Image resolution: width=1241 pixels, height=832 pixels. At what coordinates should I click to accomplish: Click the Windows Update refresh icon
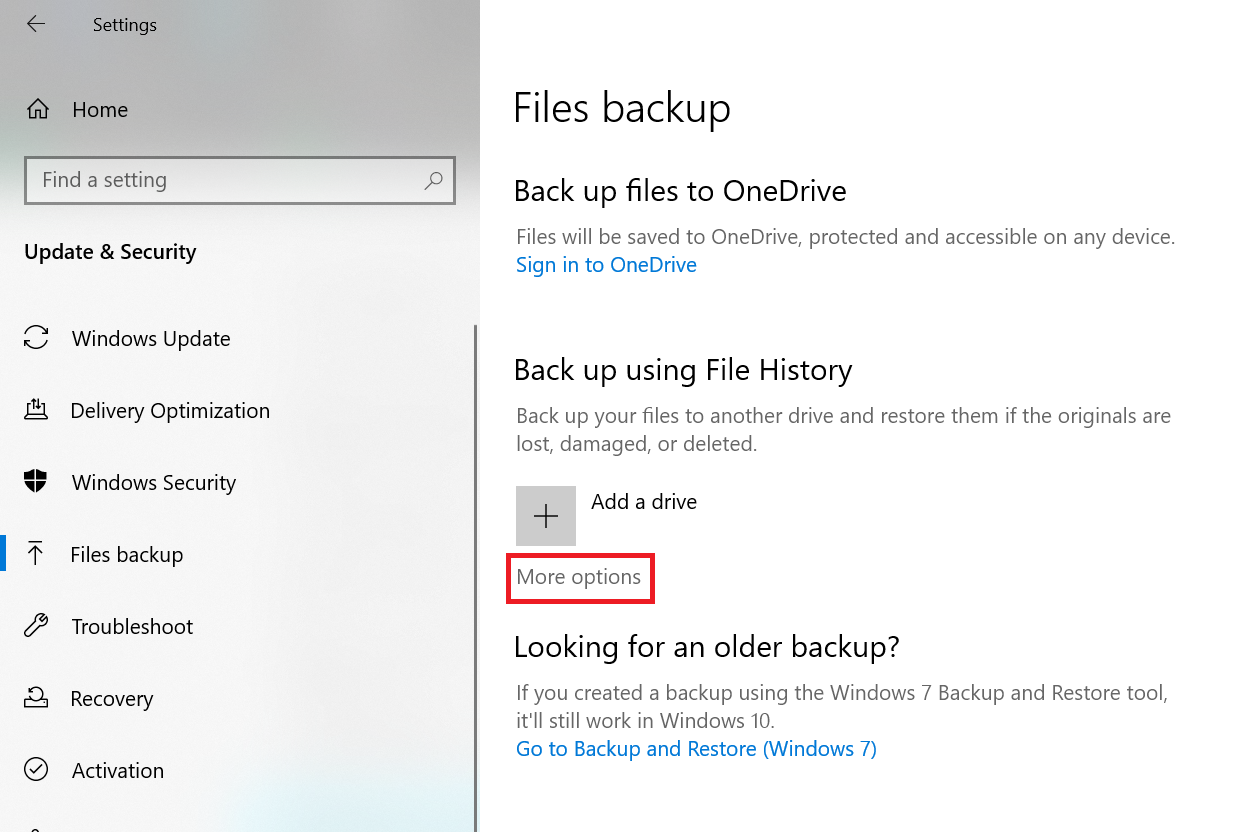point(36,338)
